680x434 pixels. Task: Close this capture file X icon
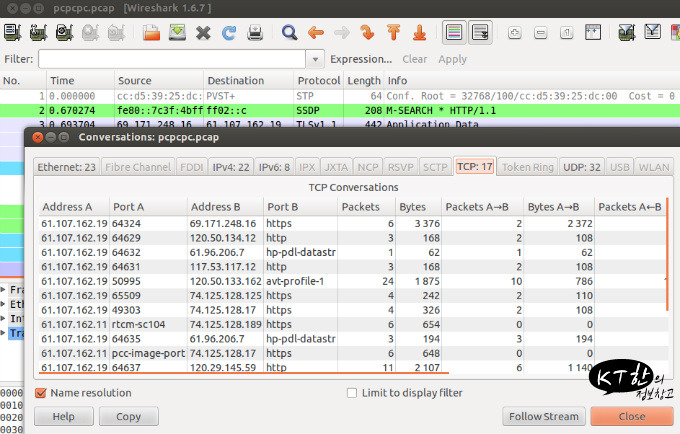[203, 33]
